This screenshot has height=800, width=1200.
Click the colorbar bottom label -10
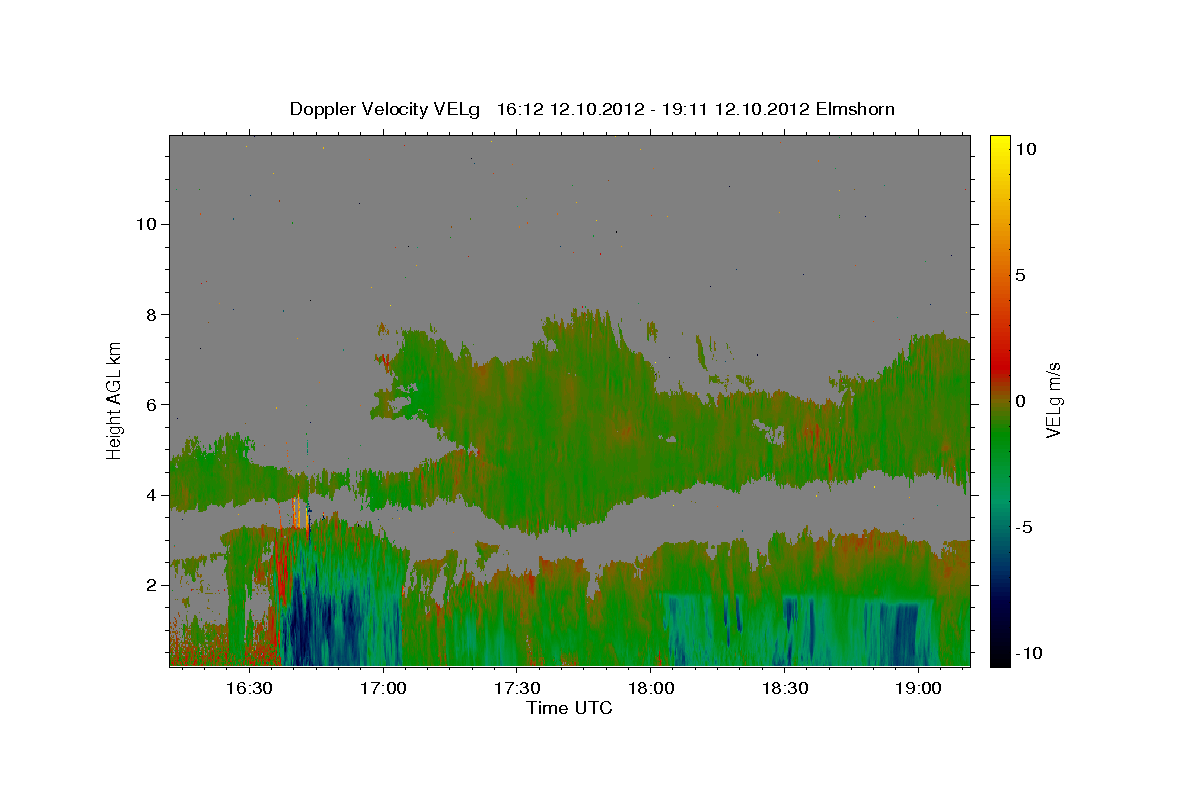[x=1027, y=654]
